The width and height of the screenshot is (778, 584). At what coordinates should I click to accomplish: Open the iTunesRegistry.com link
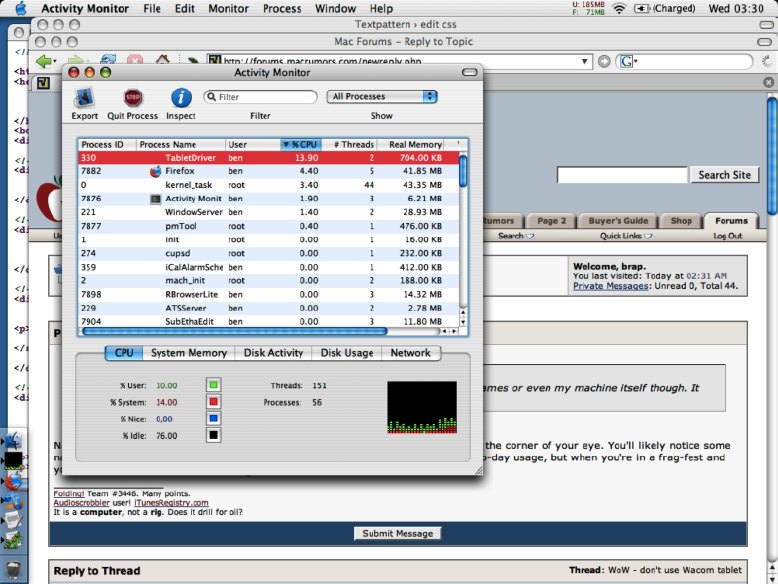172,503
